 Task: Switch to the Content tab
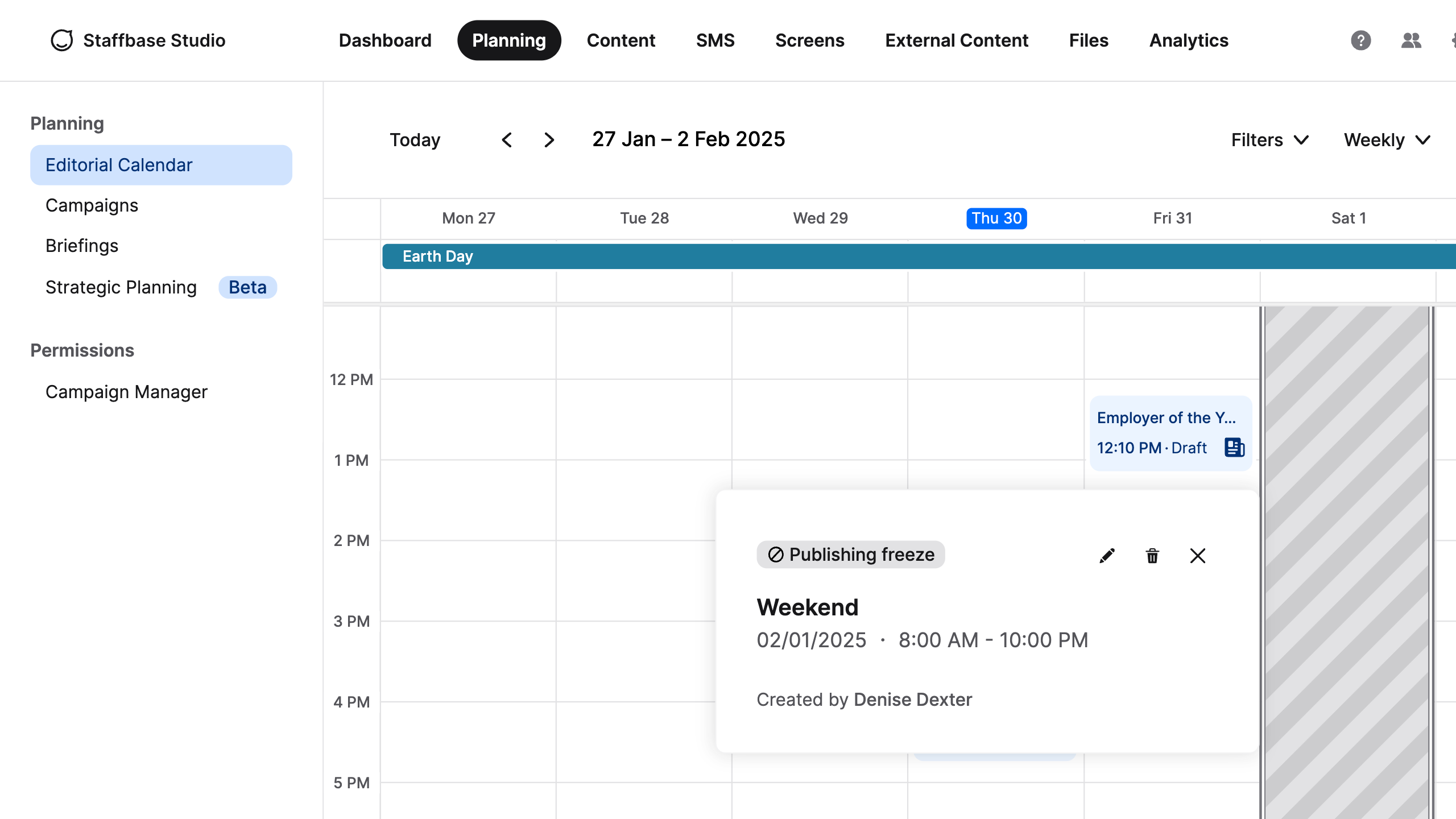tap(621, 40)
